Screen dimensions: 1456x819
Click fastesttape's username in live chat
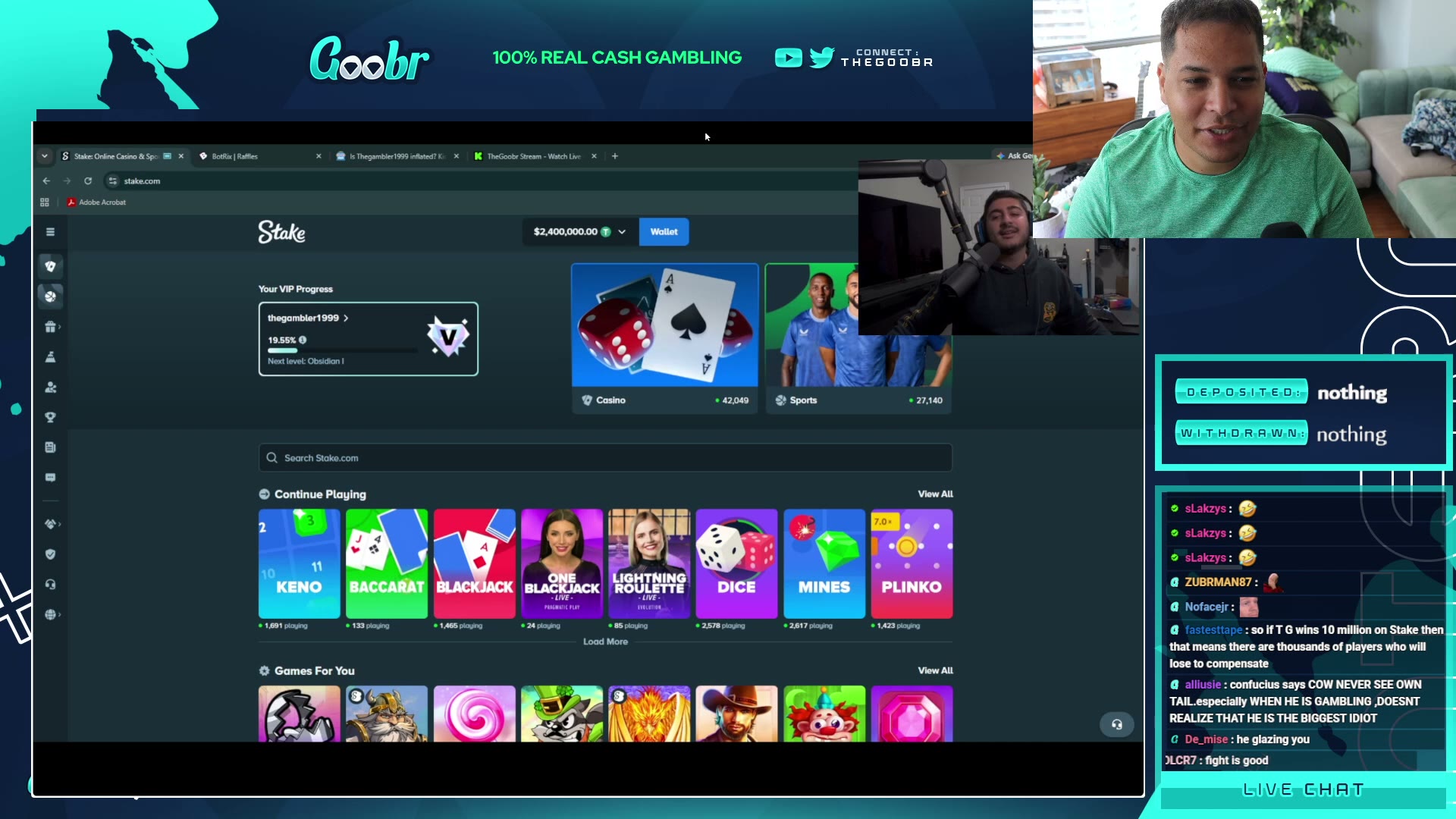(1213, 630)
